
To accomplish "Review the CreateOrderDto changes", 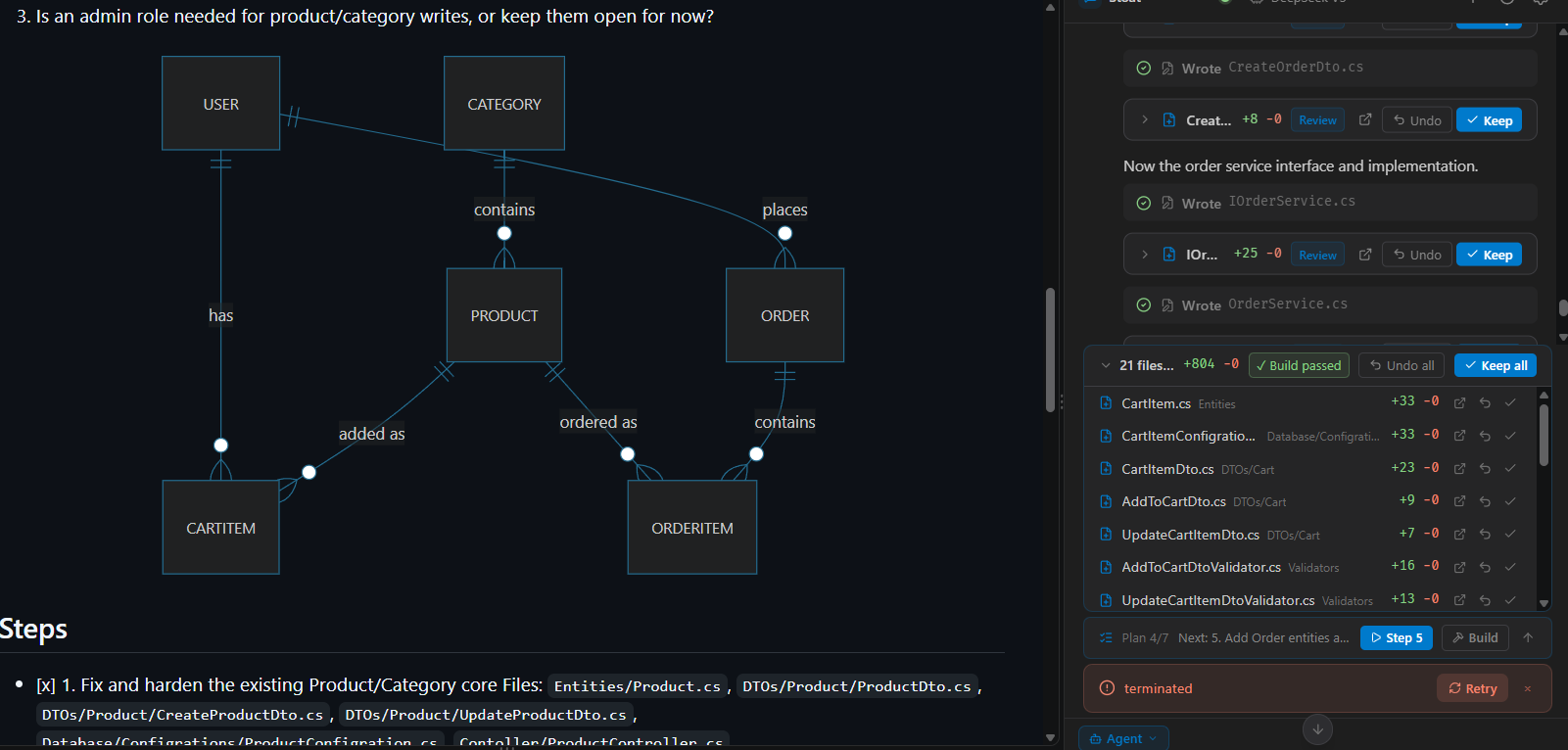I will [1317, 120].
